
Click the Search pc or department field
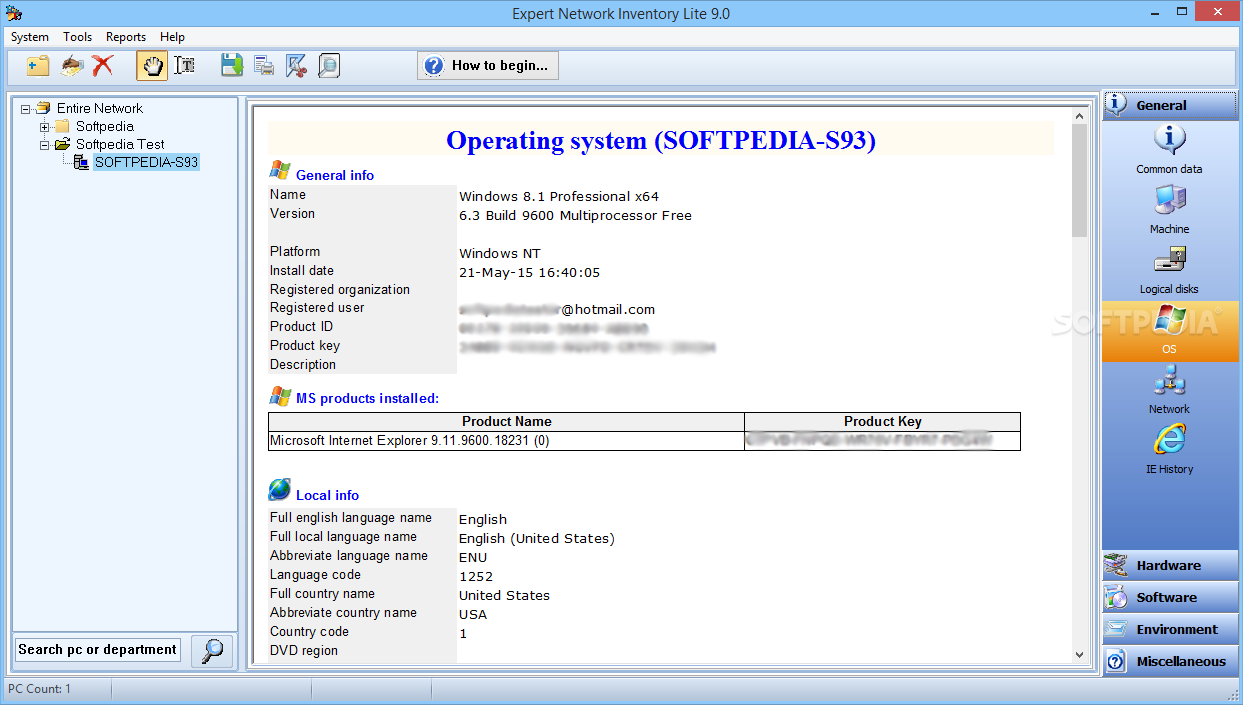97,650
